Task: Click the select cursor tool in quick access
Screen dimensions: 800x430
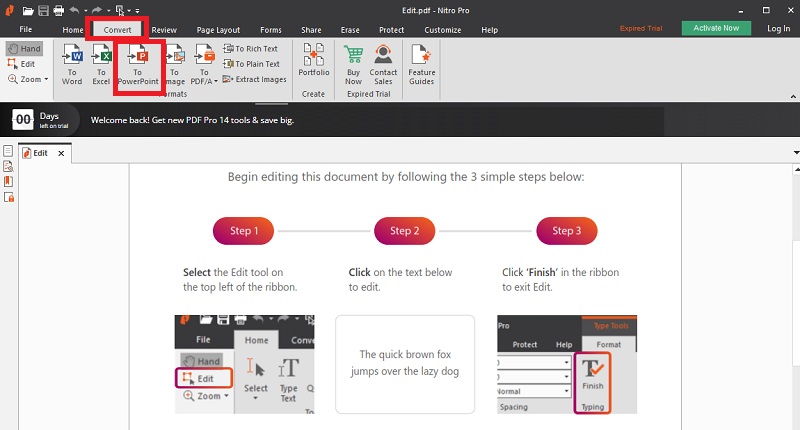Action: point(120,10)
